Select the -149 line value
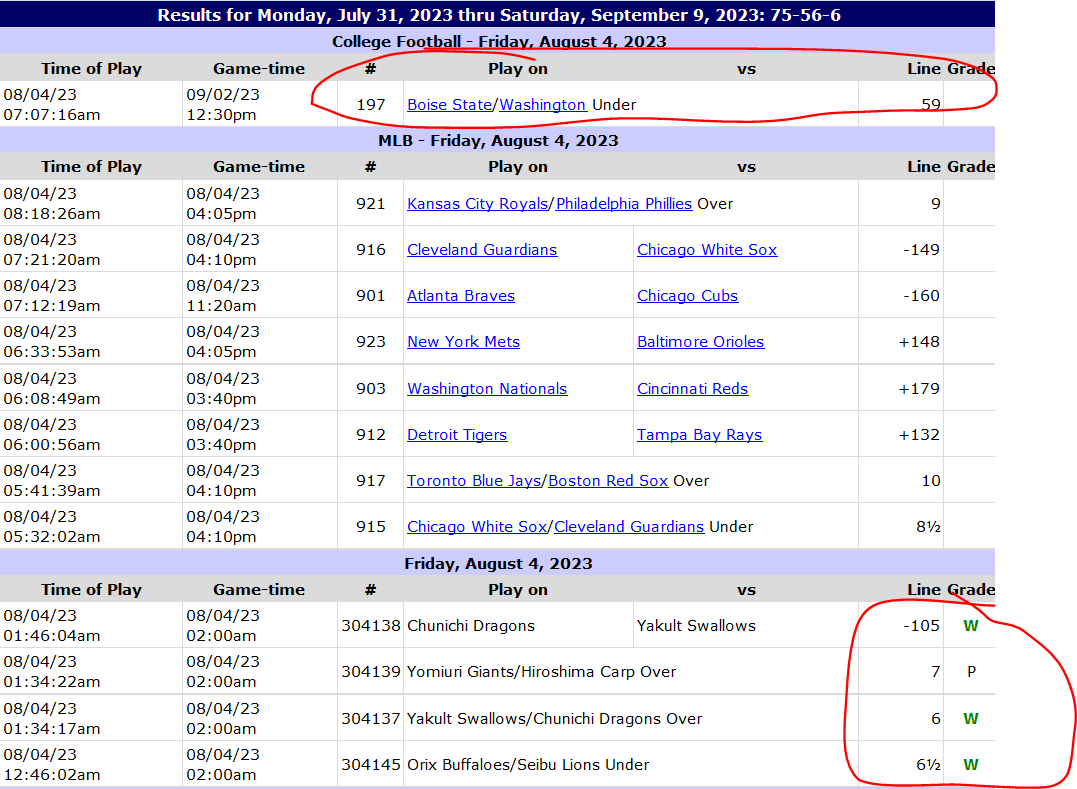This screenshot has height=789, width=1077. click(x=921, y=250)
